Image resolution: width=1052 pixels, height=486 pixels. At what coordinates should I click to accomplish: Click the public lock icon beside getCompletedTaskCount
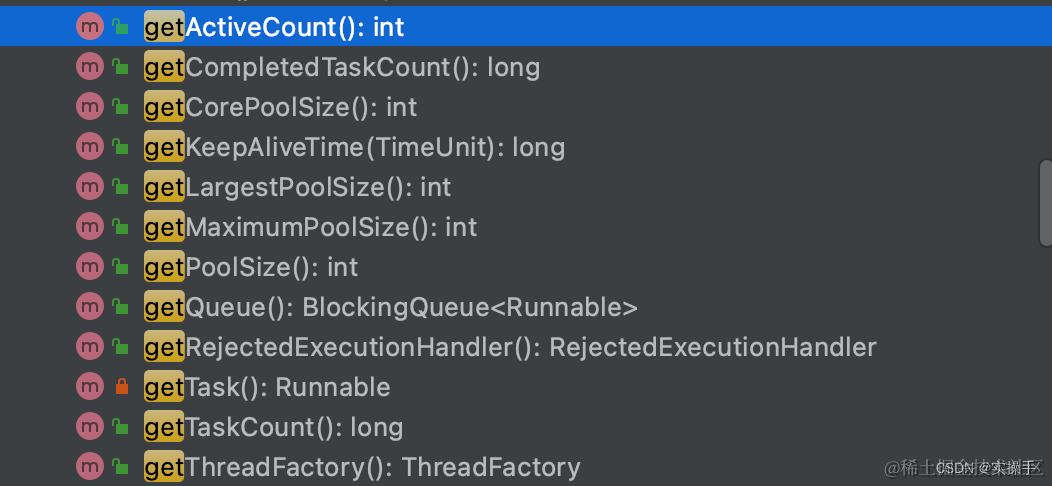[x=120, y=68]
